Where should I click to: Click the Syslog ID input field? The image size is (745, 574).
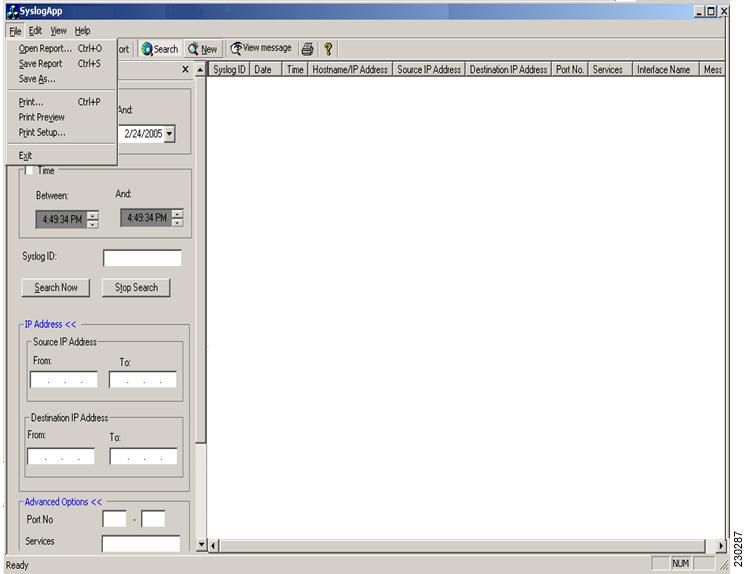pos(142,258)
